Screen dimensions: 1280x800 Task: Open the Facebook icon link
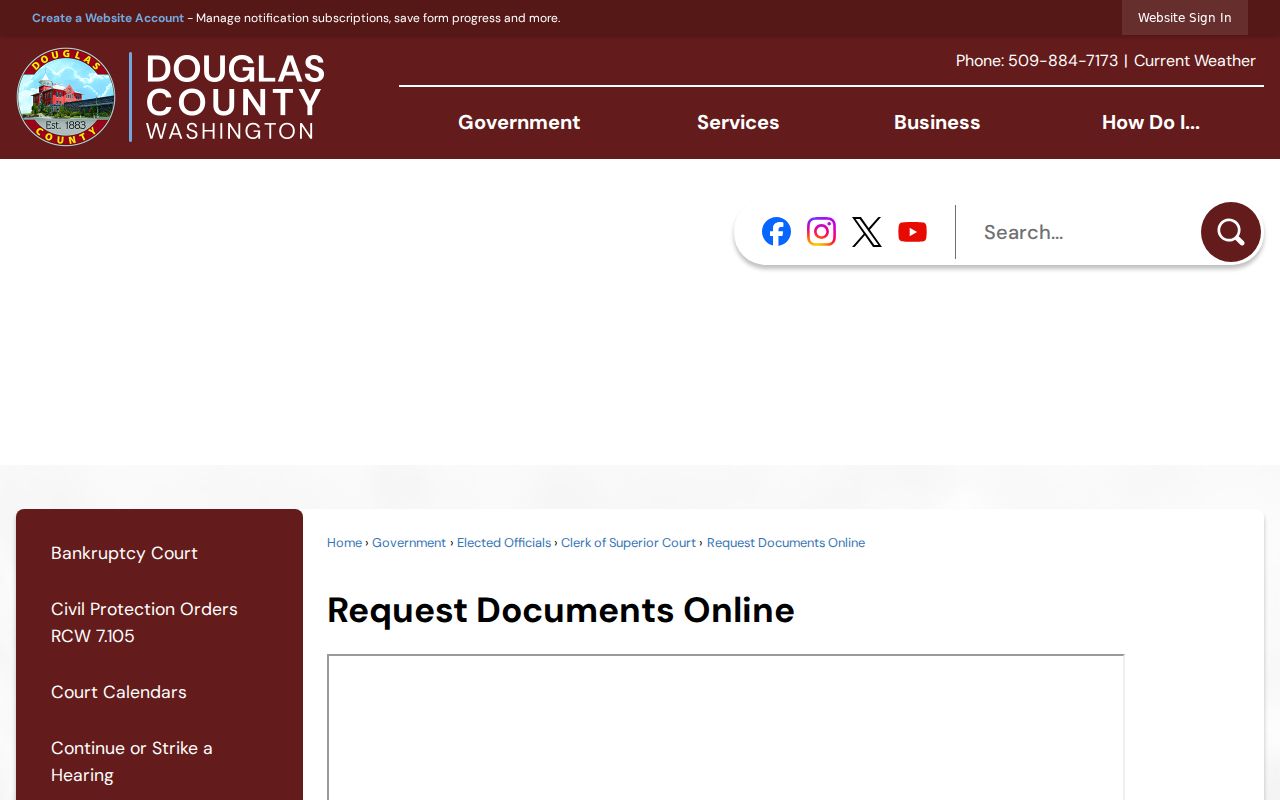(x=776, y=232)
